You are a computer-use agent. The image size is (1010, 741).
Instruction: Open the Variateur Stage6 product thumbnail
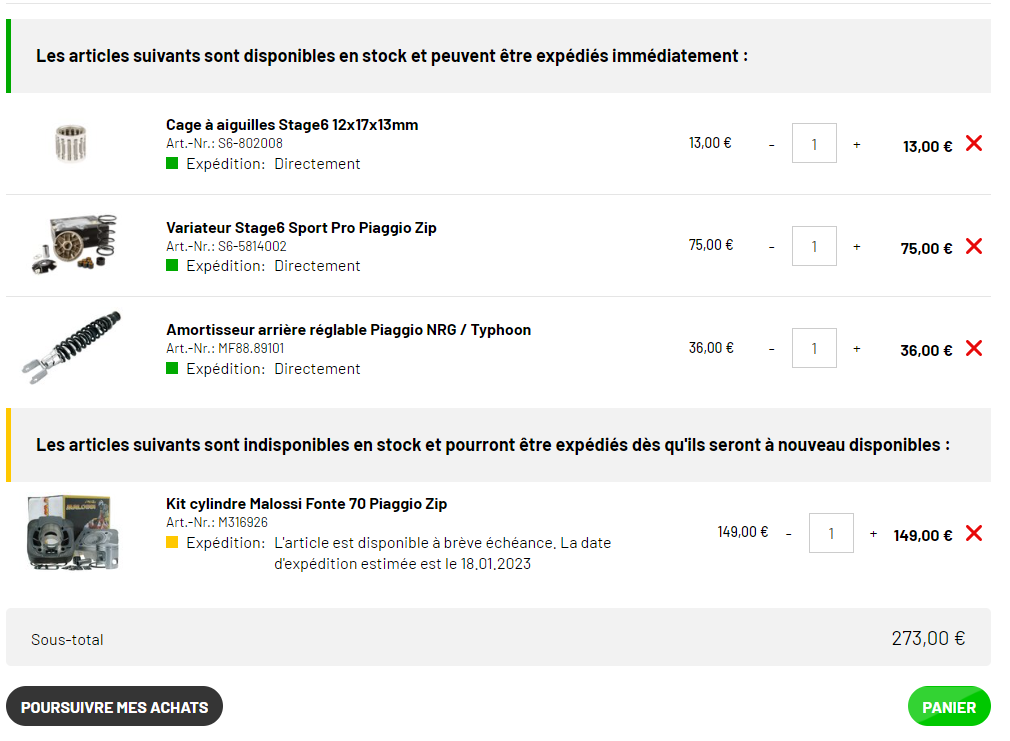click(74, 244)
